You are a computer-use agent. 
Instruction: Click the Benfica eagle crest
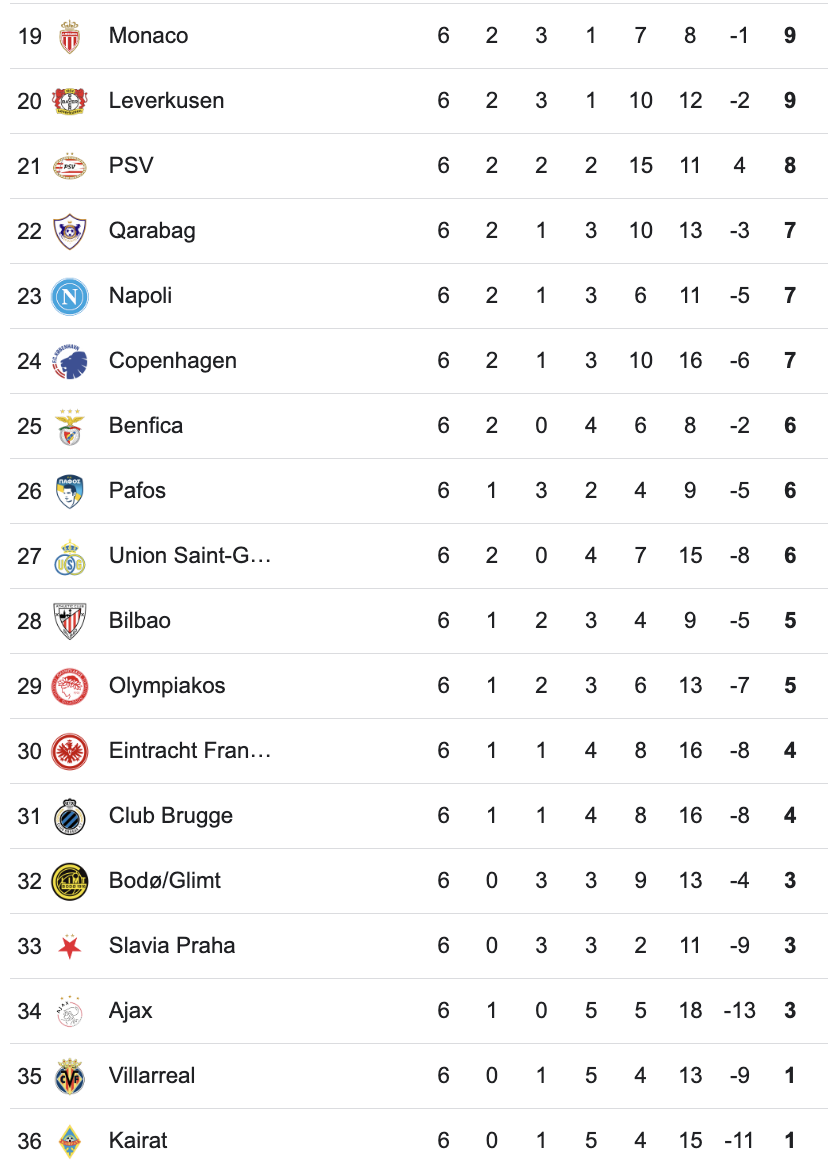click(x=69, y=426)
